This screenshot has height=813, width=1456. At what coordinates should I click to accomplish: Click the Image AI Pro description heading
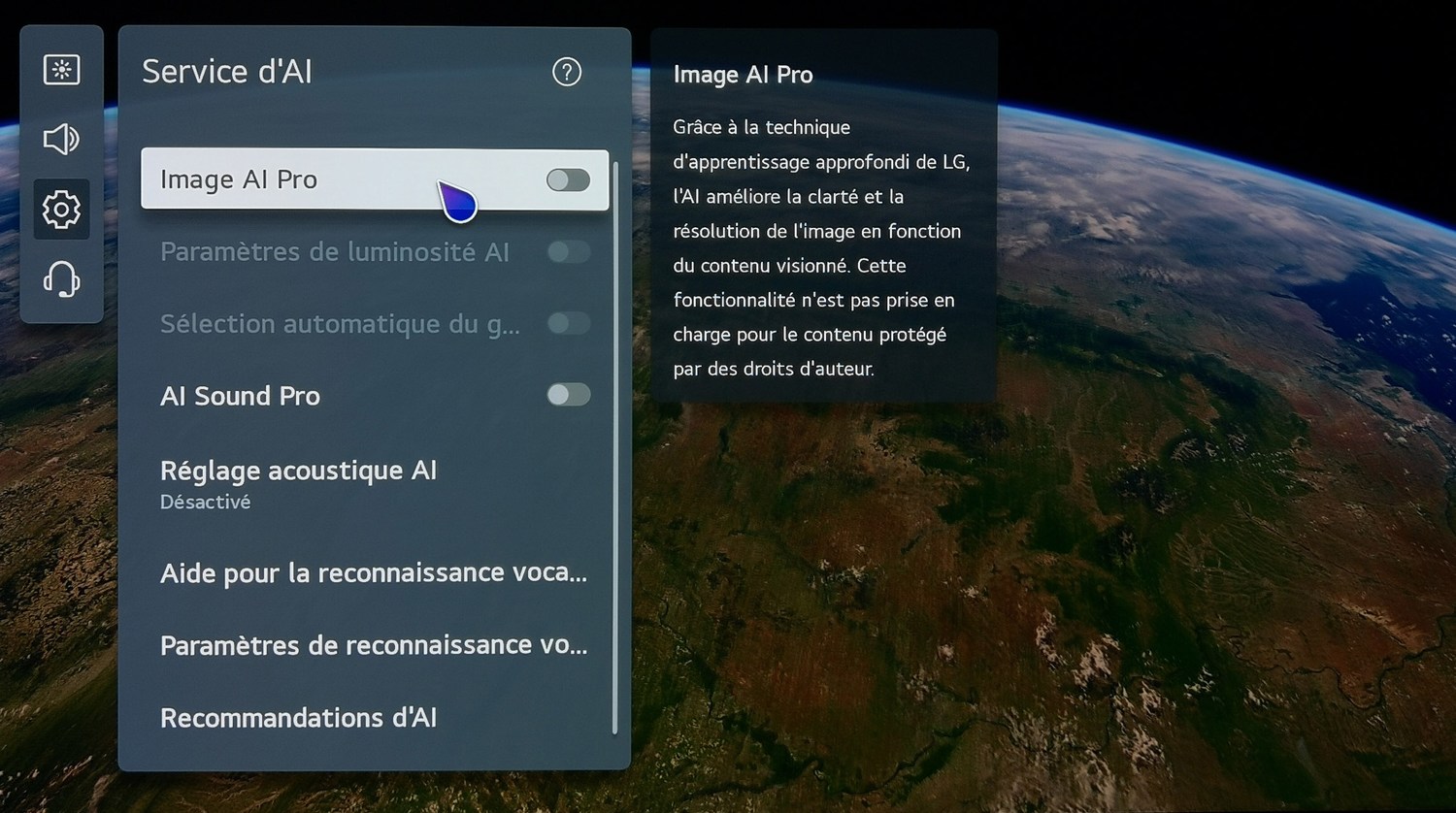click(743, 75)
